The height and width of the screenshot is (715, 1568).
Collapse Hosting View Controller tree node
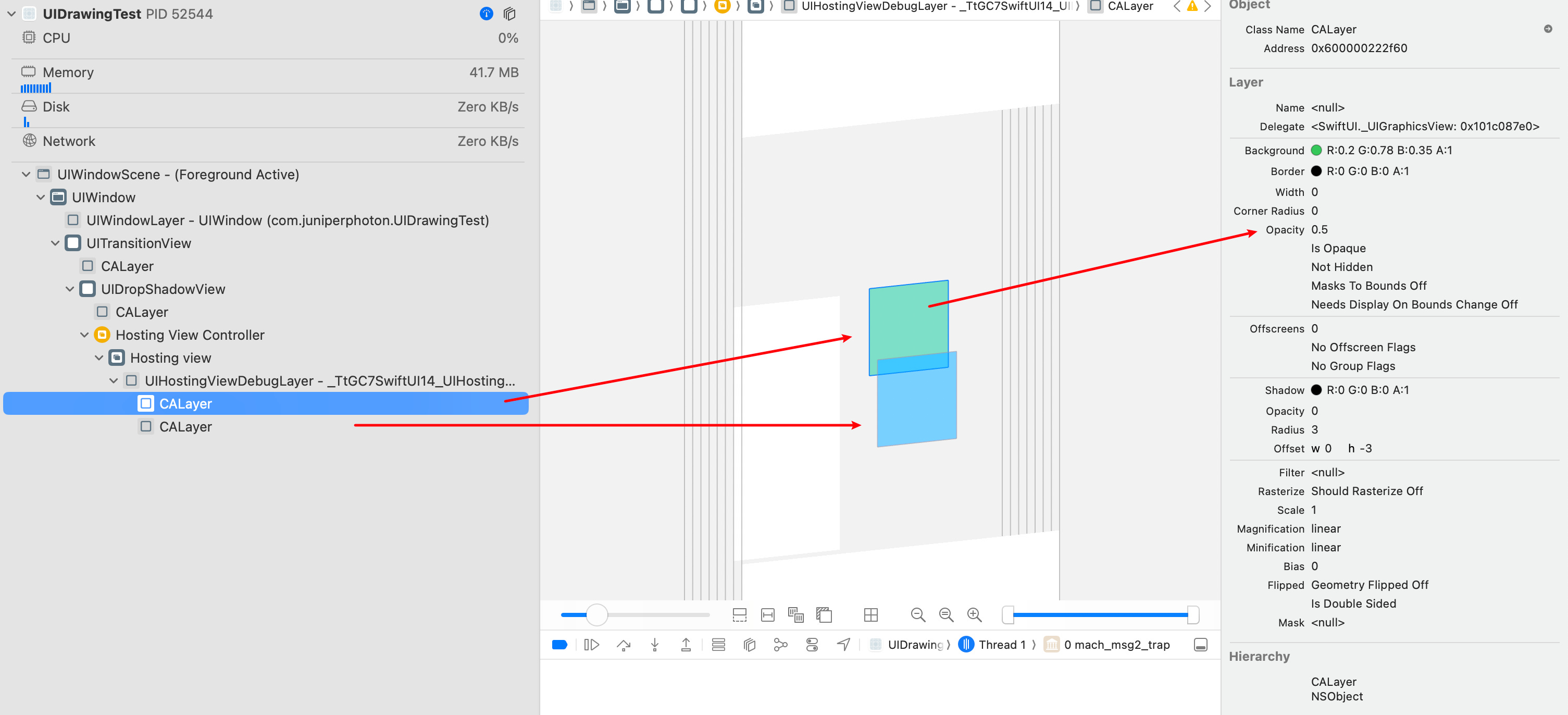(84, 335)
